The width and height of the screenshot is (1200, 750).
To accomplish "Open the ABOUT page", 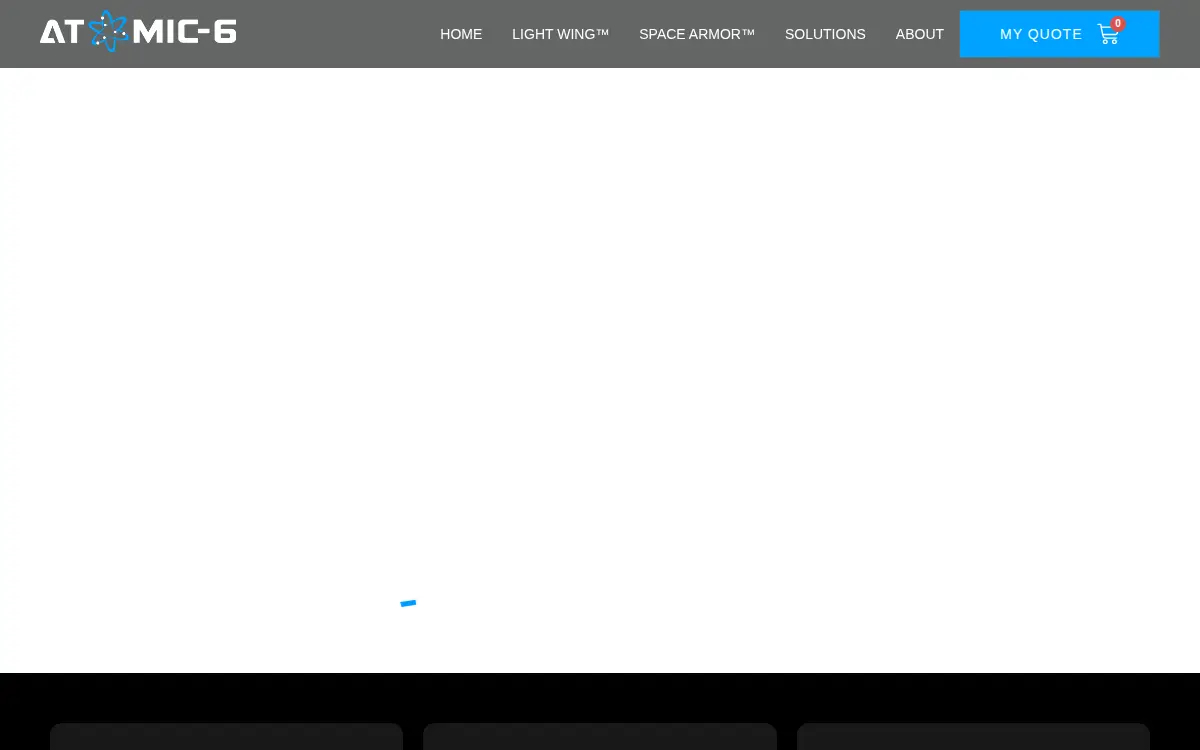I will [x=920, y=34].
